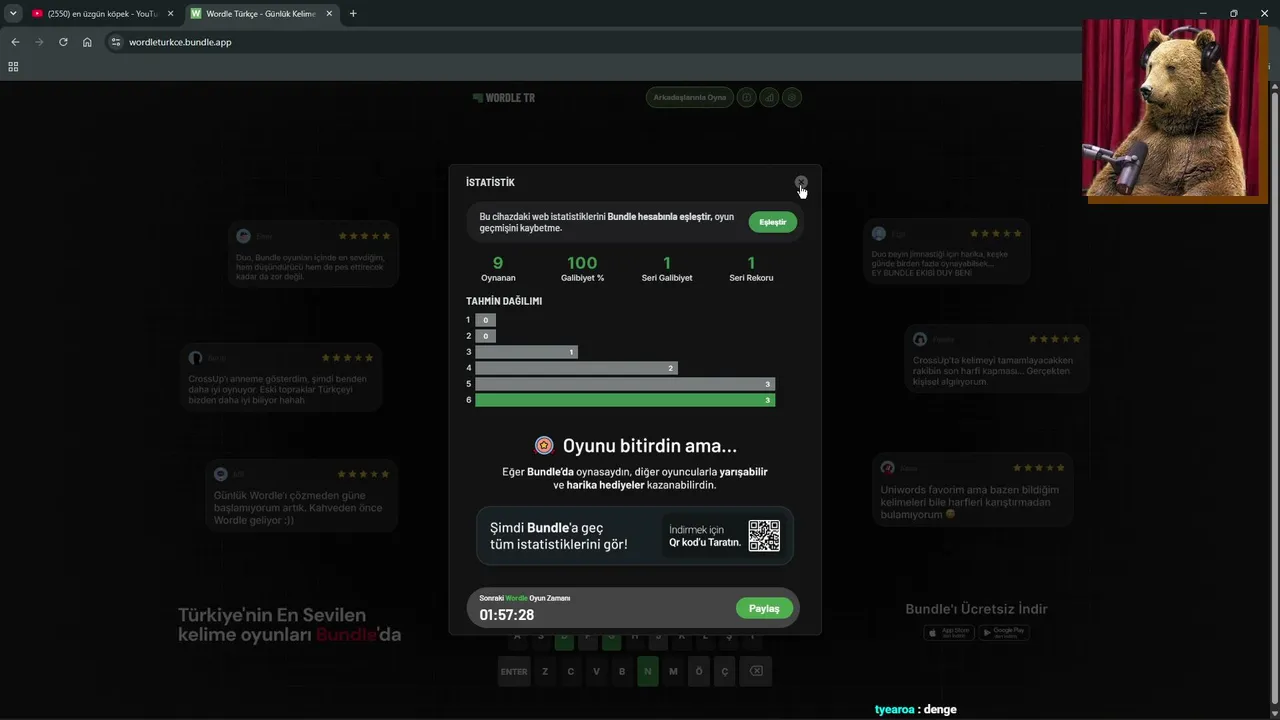Click the 'Duo, Bundle oyunları içinde' review card
The height and width of the screenshot is (720, 1280).
click(x=313, y=255)
